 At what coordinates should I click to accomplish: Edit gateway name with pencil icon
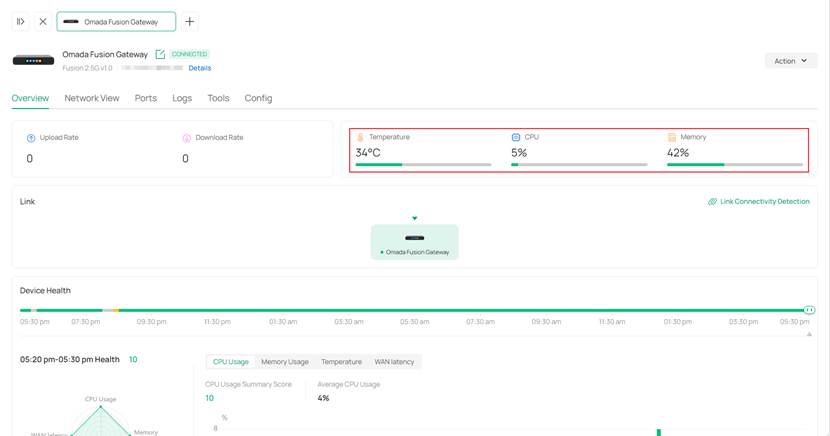160,54
